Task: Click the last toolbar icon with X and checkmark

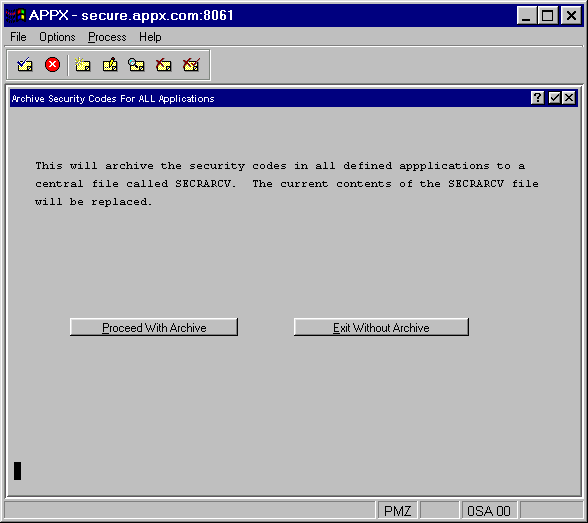Action: [191, 65]
